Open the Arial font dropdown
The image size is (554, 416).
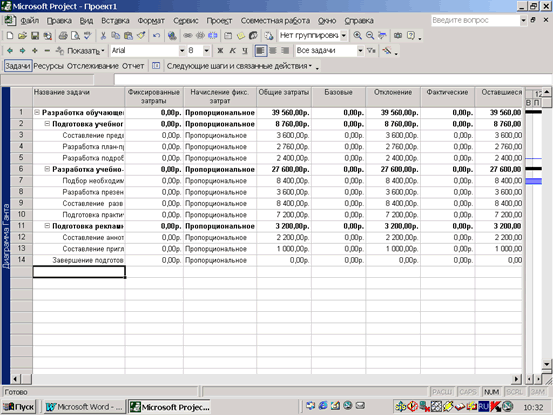point(182,51)
